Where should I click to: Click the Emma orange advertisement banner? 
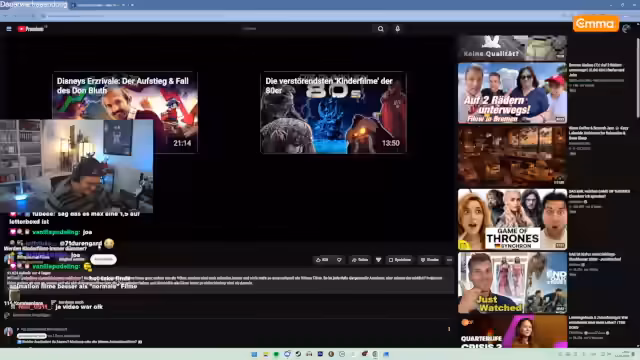point(596,24)
